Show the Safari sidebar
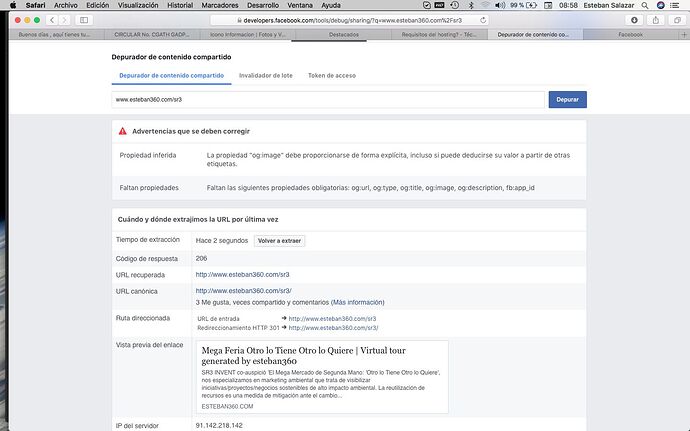This screenshot has height=431, width=690. pos(84,20)
